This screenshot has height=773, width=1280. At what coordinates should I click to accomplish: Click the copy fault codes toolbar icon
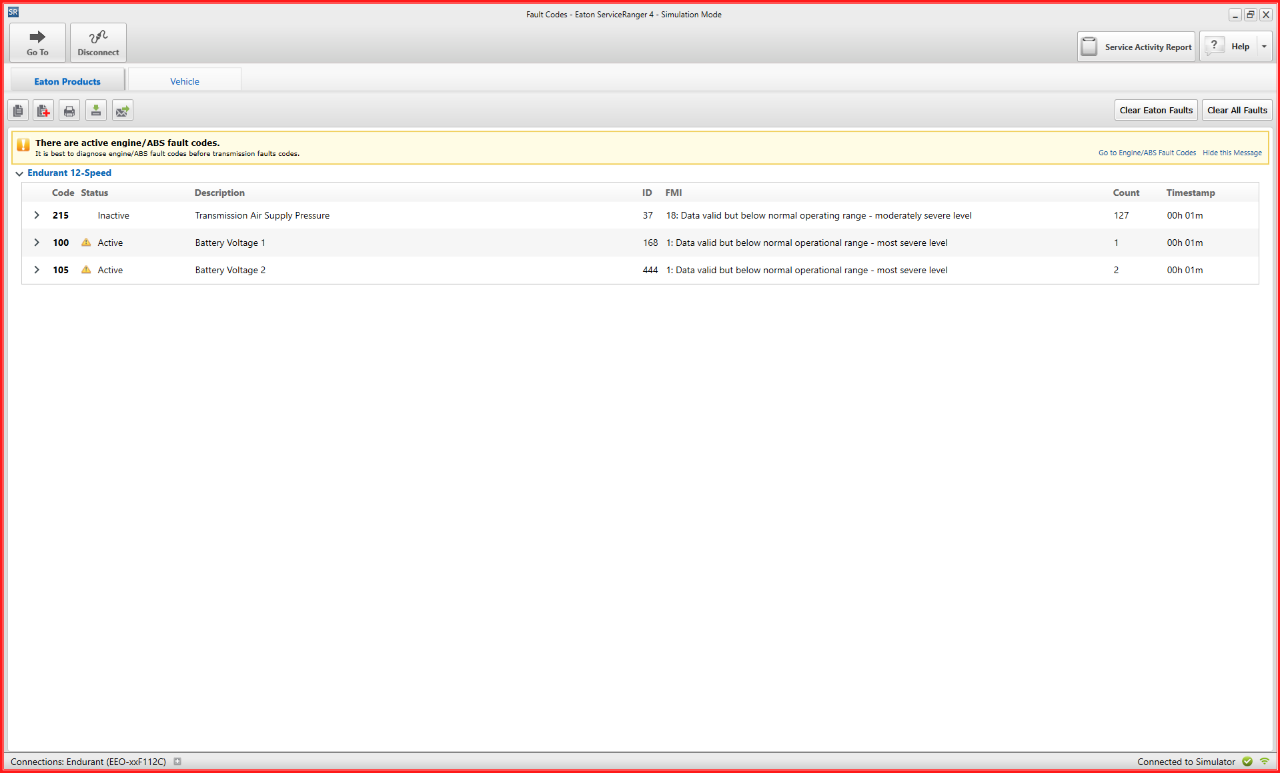[18, 111]
